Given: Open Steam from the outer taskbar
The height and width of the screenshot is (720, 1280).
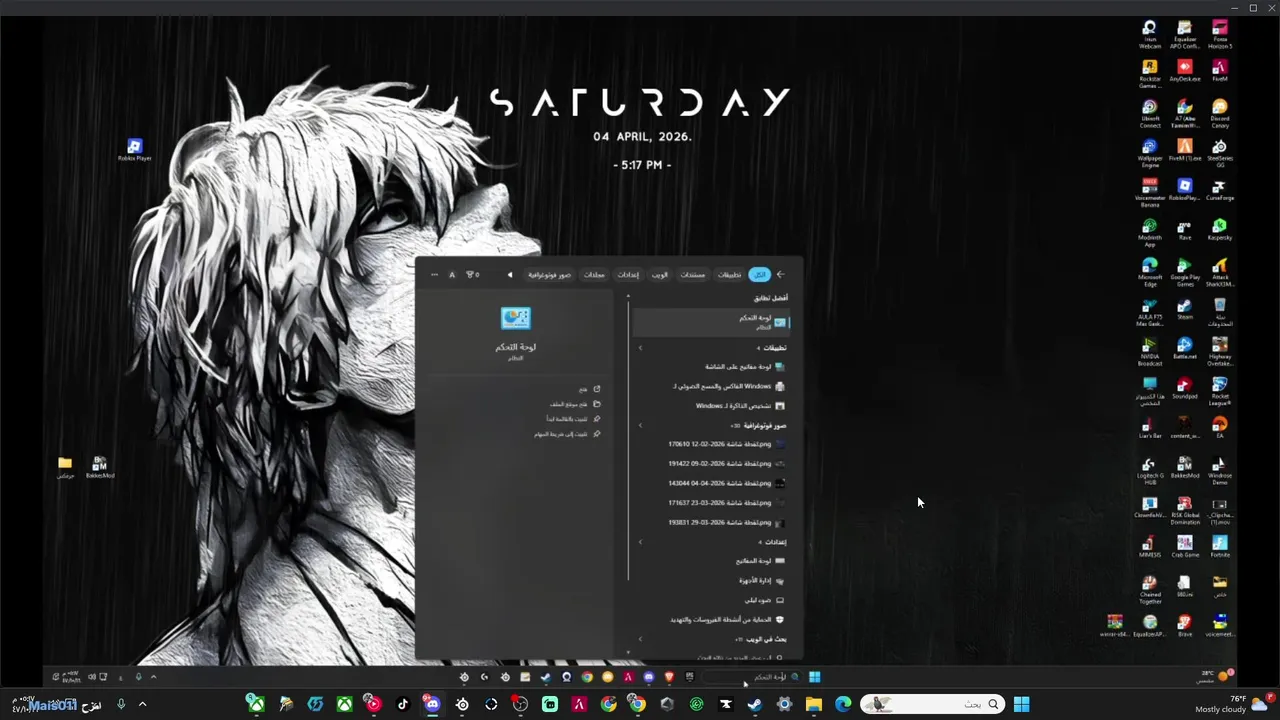Looking at the screenshot, I should pos(755,704).
